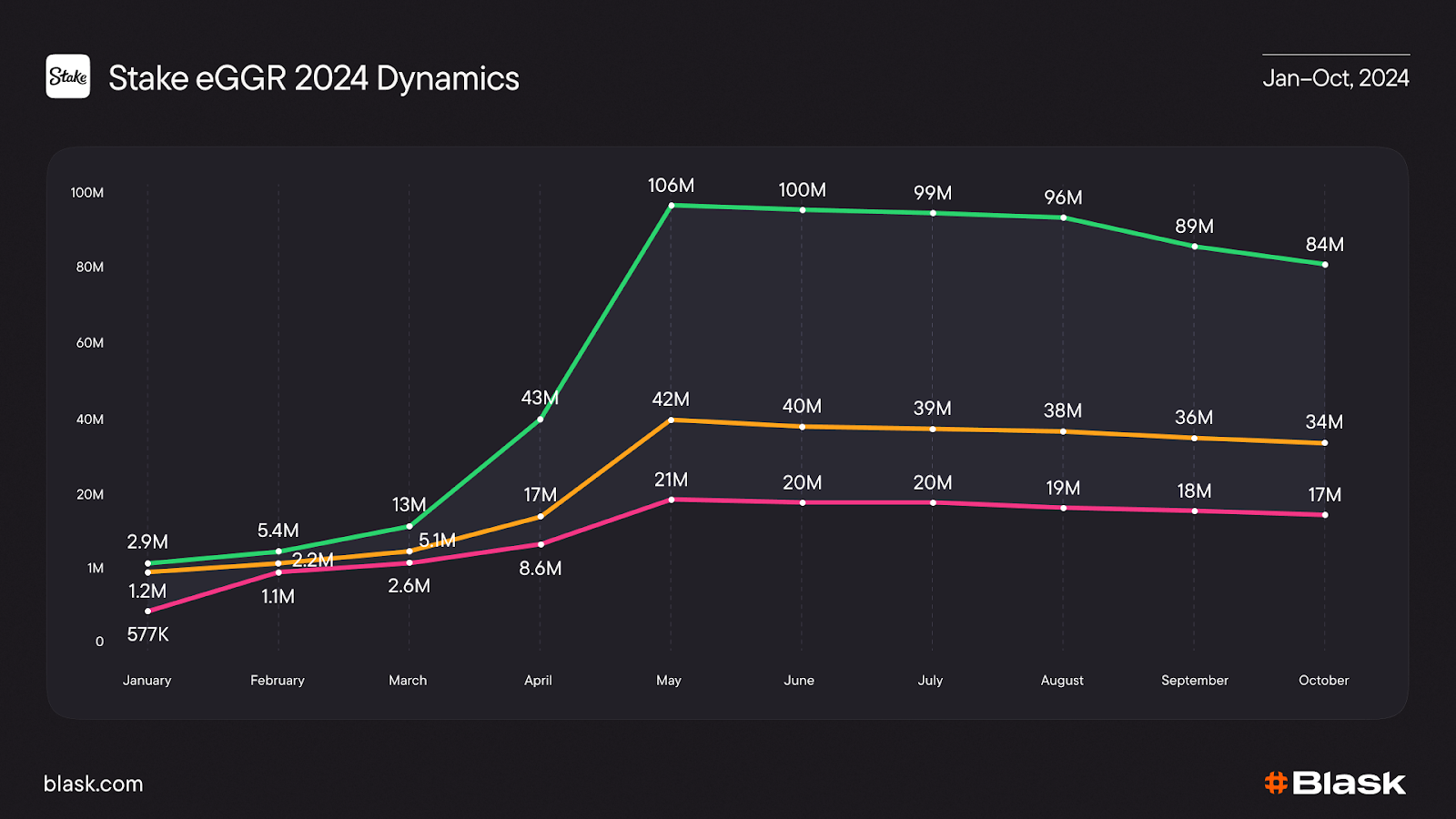Click the January label on x-axis
Screen dimensions: 1456x819
(147, 681)
